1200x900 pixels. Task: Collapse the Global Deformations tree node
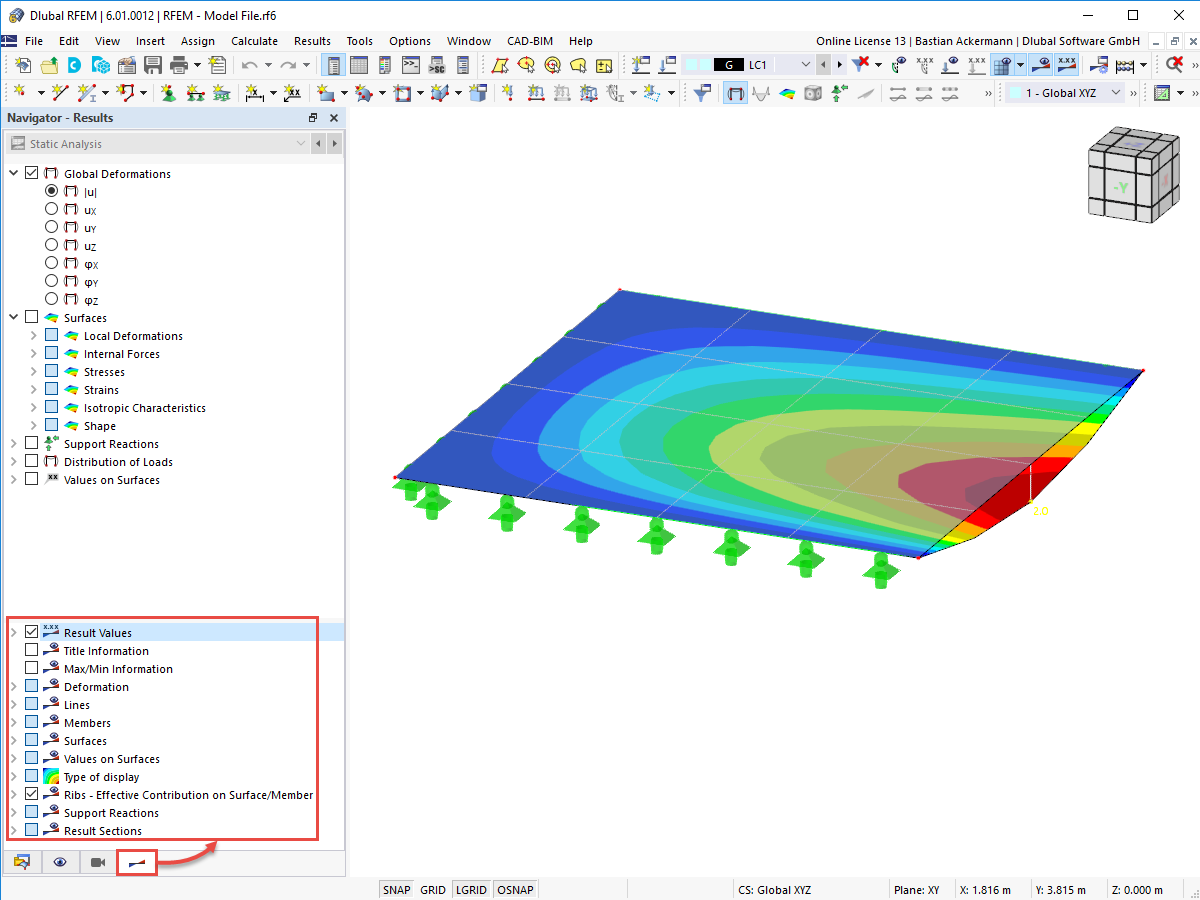tap(14, 173)
